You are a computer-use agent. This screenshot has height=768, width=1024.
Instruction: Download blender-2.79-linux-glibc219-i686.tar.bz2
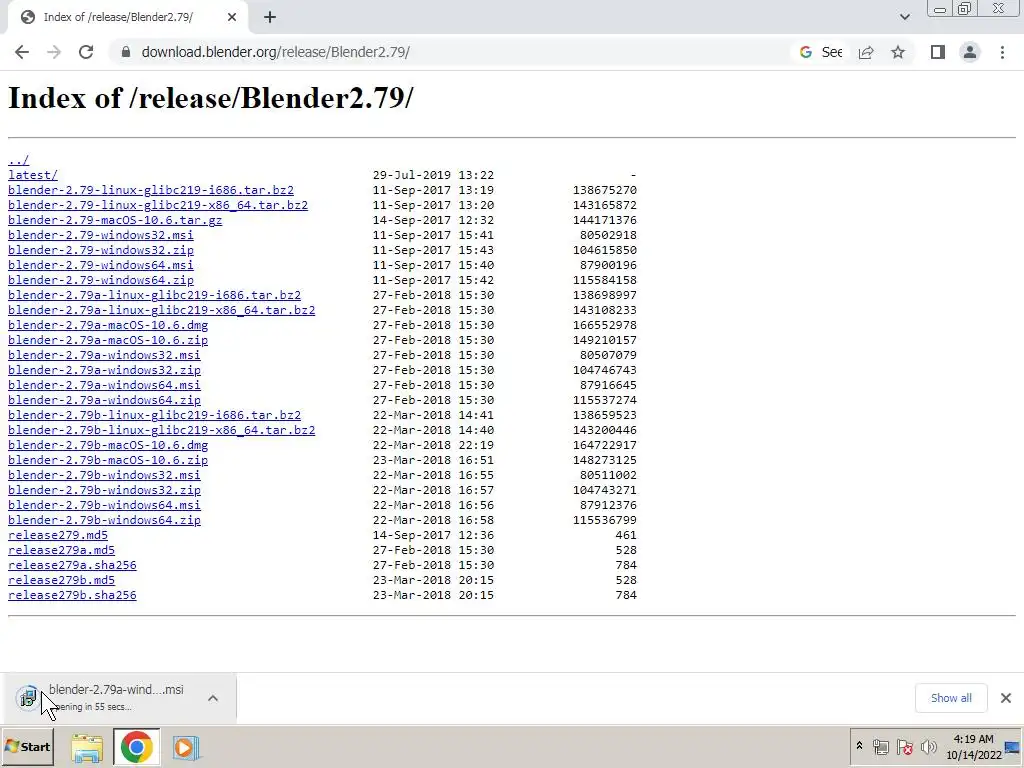coord(151,190)
